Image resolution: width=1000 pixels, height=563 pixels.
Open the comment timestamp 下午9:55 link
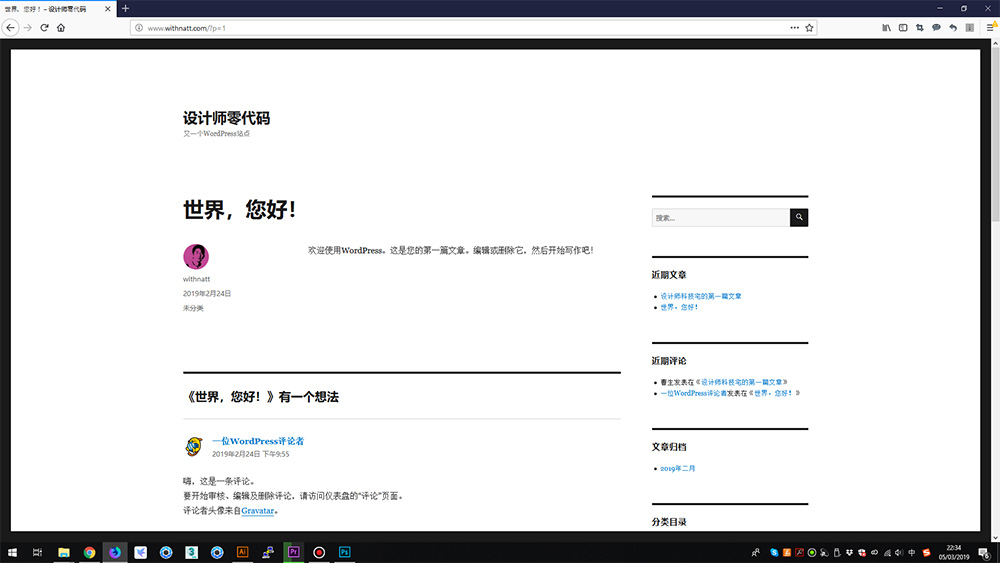coord(251,454)
